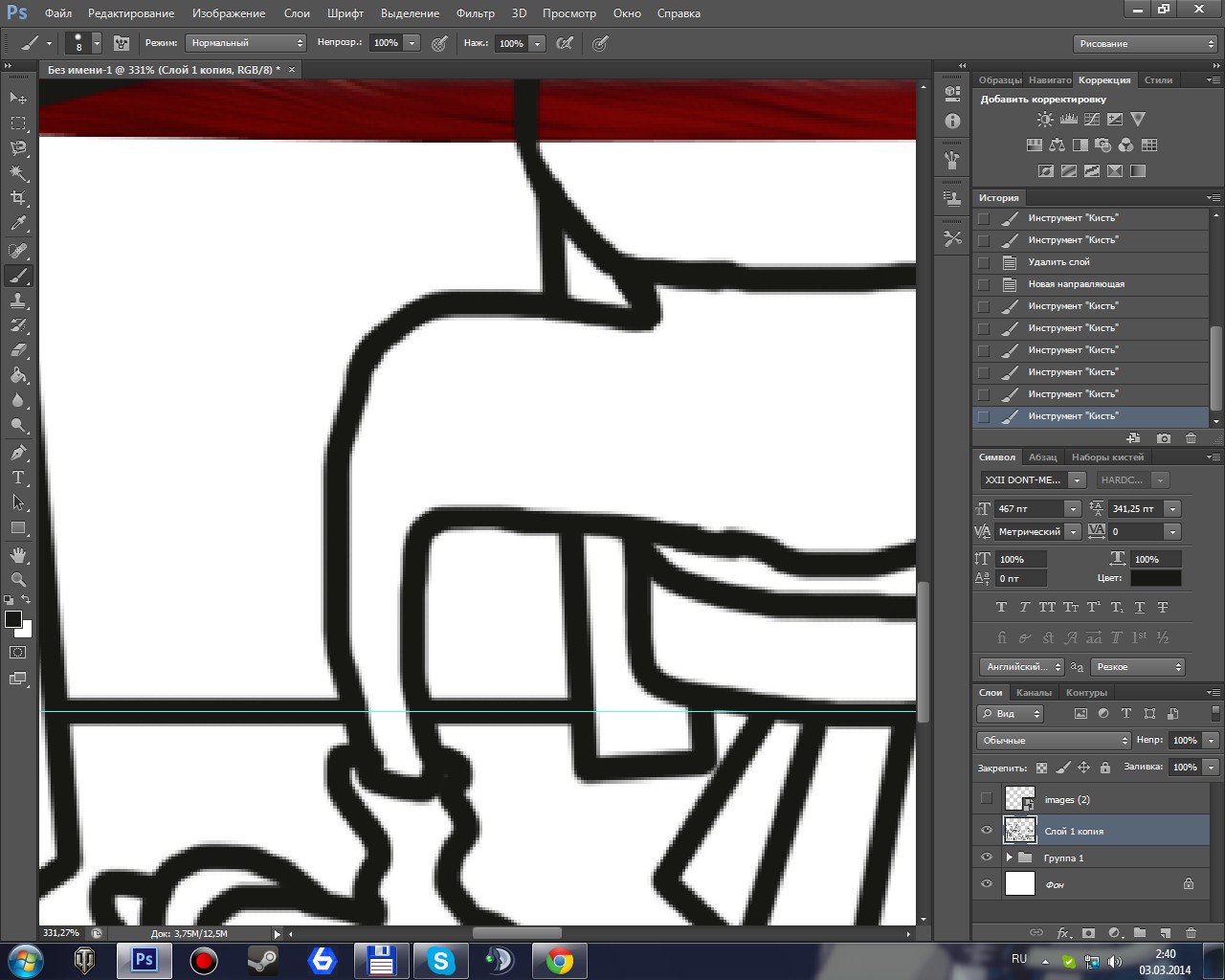Select the Eraser tool
The width and height of the screenshot is (1225, 980).
18,350
